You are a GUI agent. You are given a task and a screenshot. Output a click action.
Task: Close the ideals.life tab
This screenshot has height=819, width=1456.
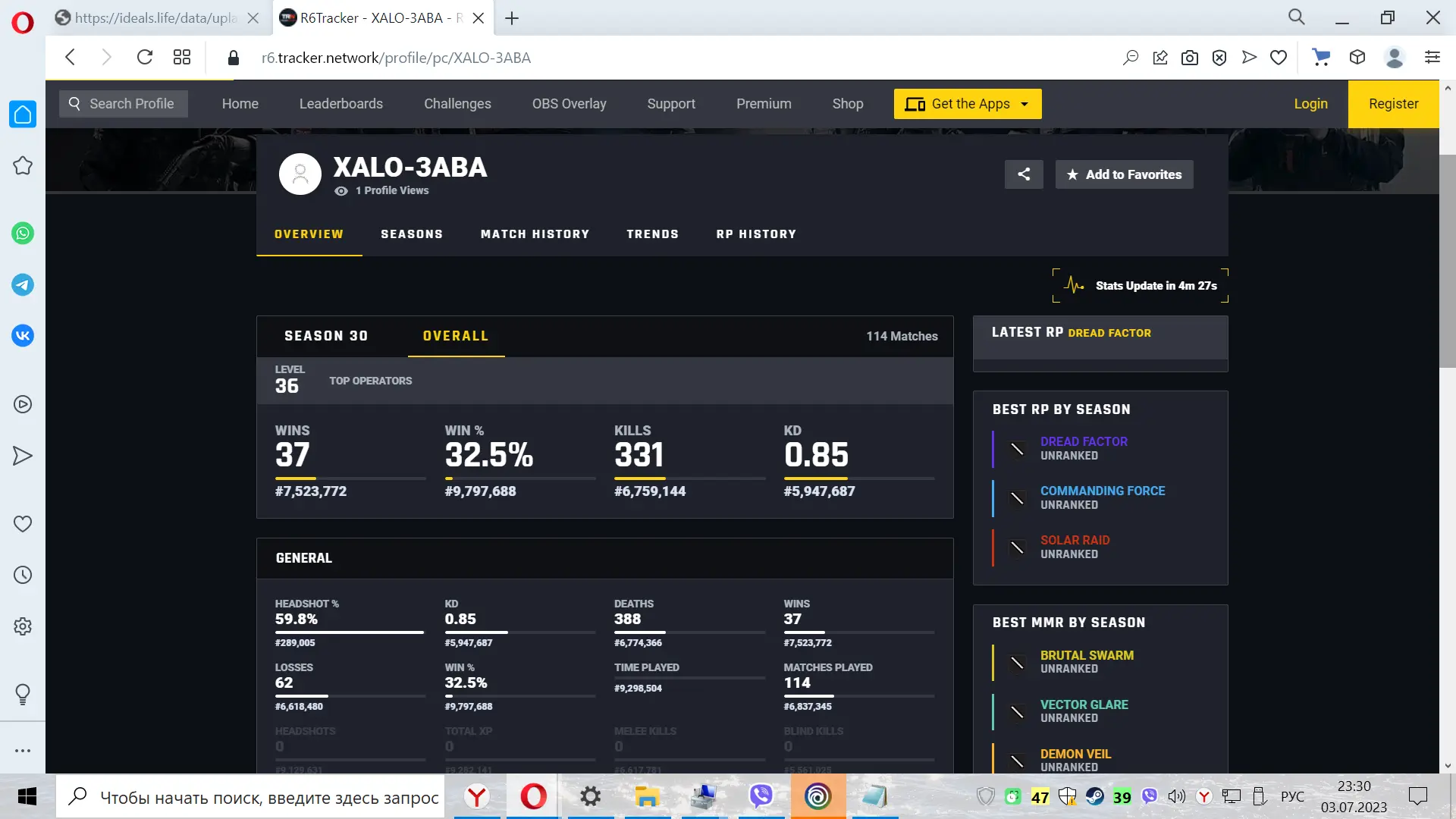point(253,18)
